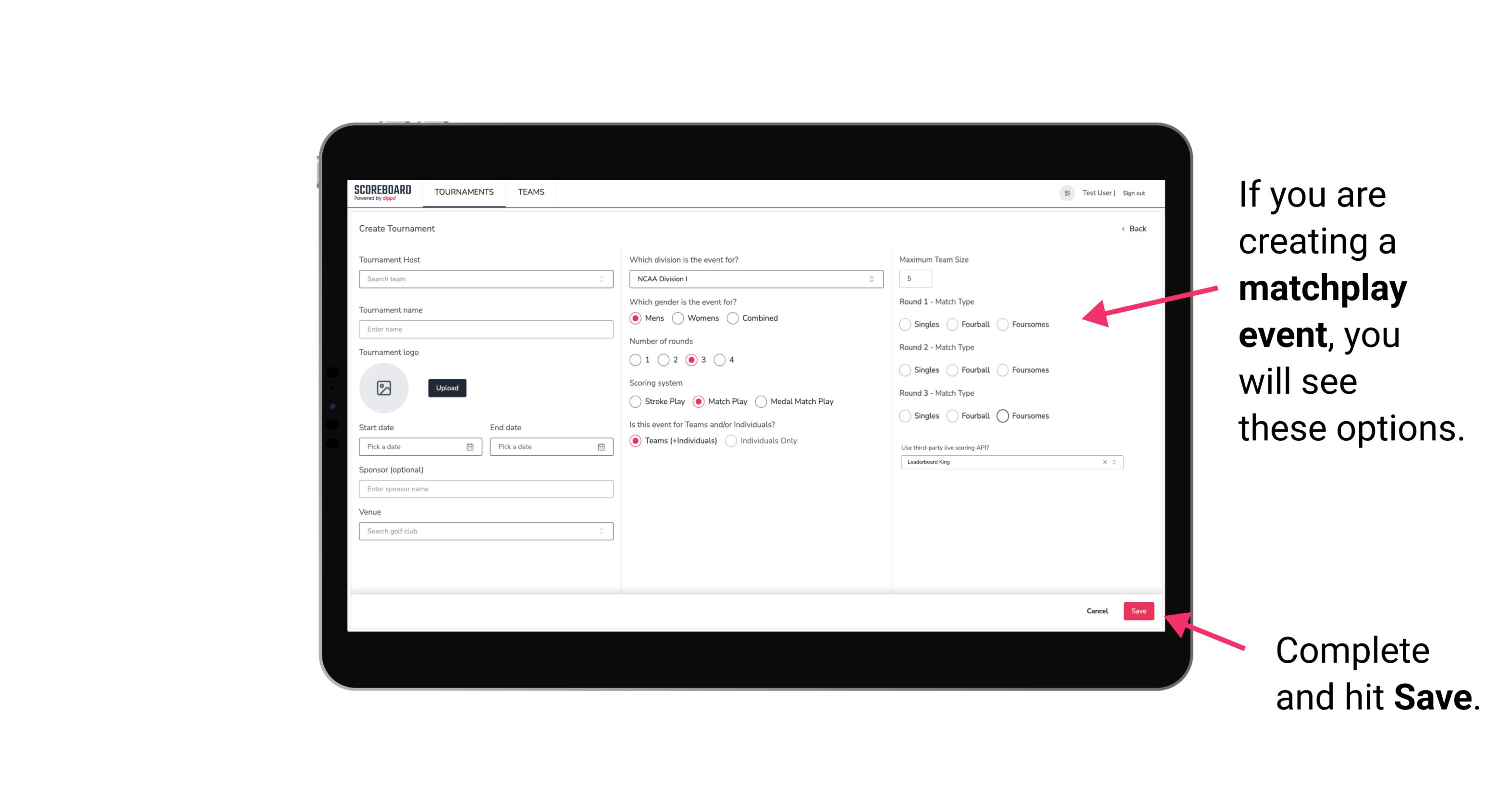Viewport: 1510px width, 812px height.
Task: Click the Back navigation arrow icon
Action: tap(1123, 228)
